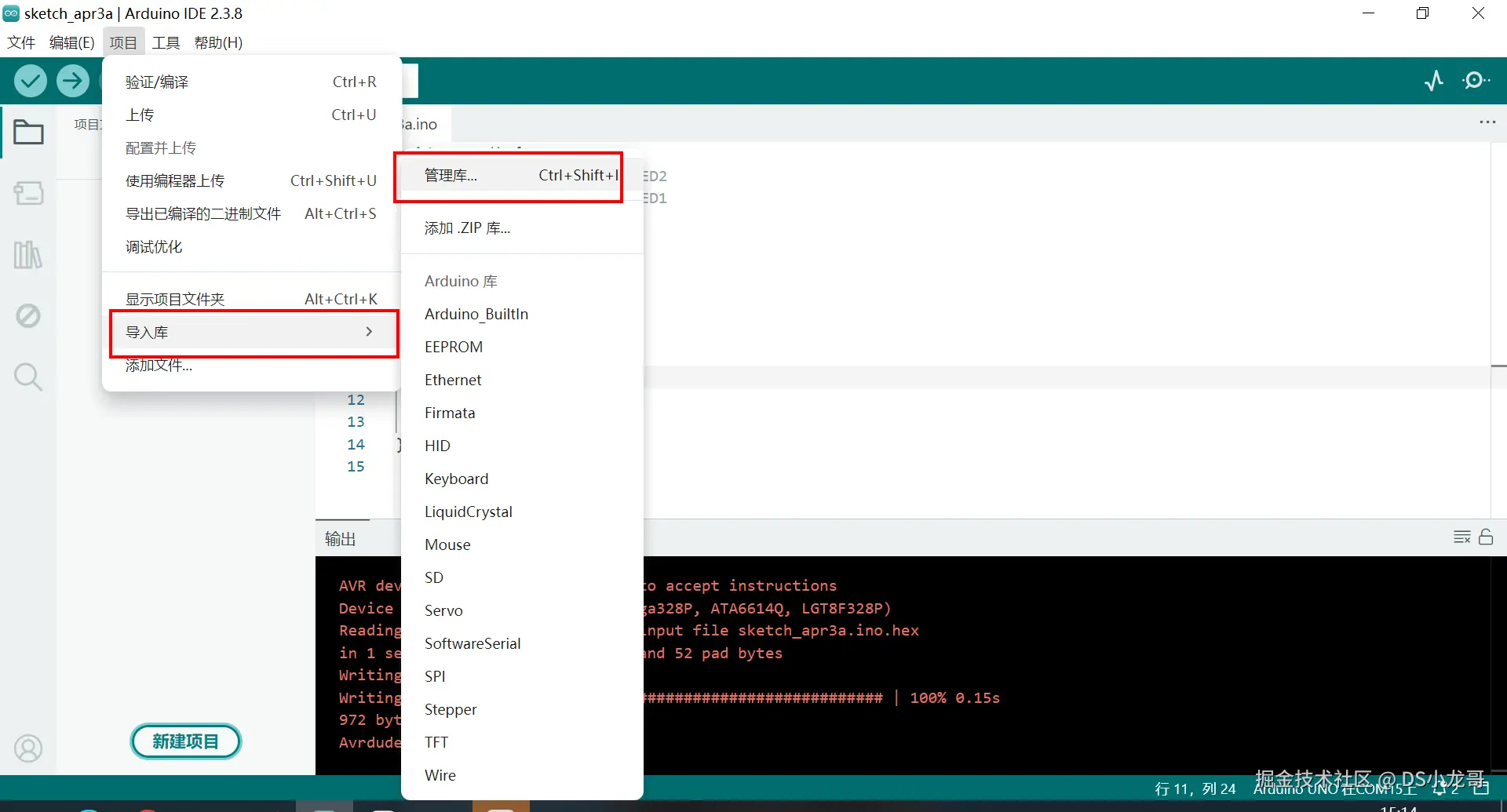
Task: Include the EEPROM library
Action: click(522, 347)
